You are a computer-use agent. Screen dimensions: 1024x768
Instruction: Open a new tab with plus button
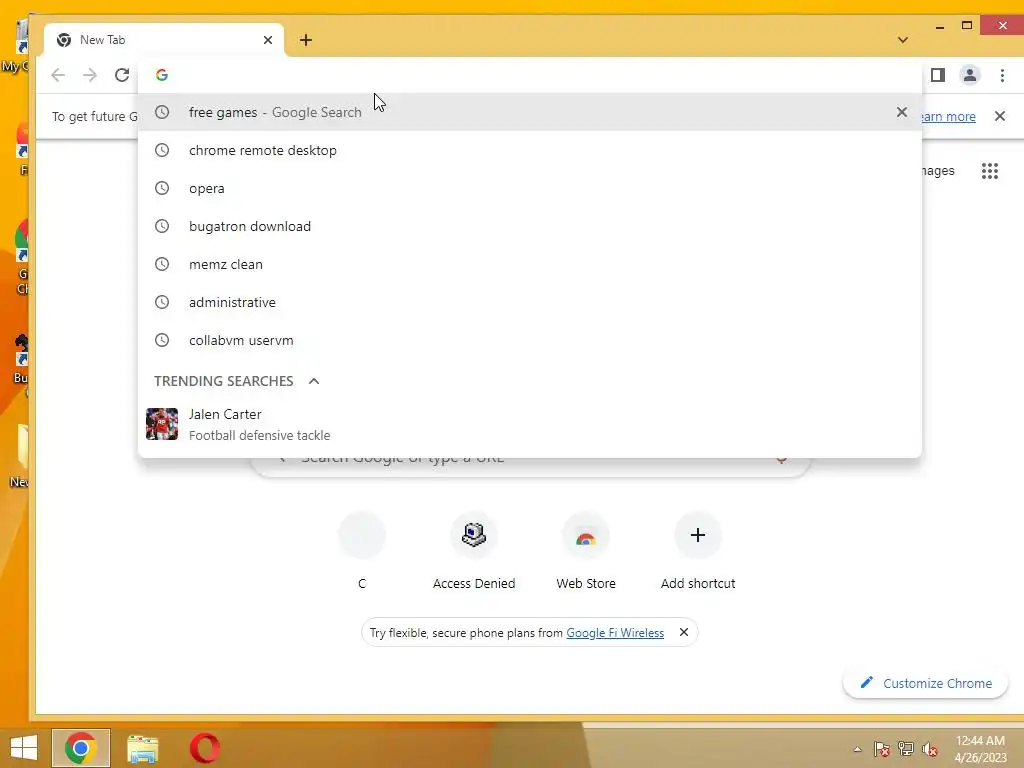[x=306, y=40]
